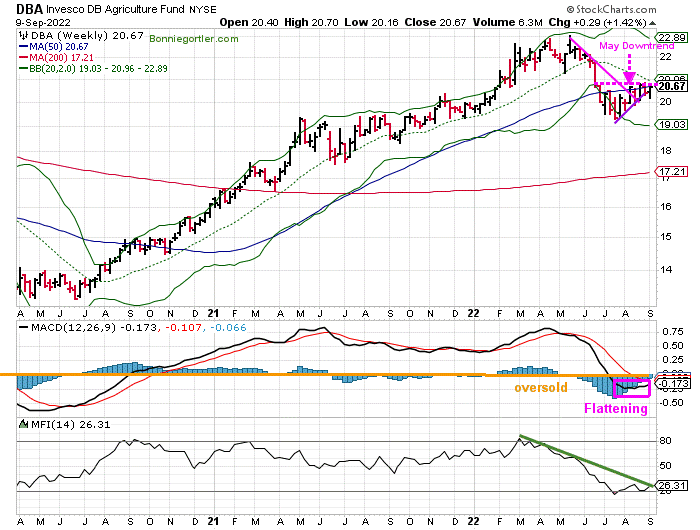Click the red MA(200) legend line
Screen dimensions: 700x530
pos(24,58)
